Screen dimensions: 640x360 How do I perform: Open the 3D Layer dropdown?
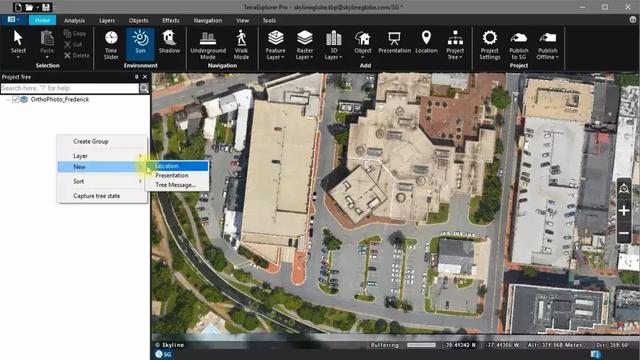pyautogui.click(x=333, y=45)
